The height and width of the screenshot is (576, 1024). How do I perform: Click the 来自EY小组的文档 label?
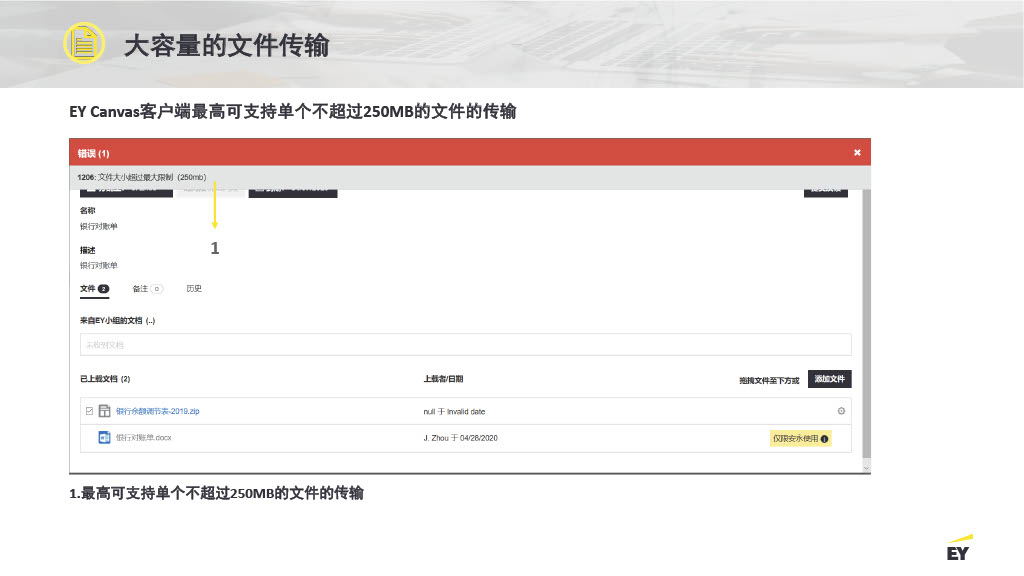click(x=118, y=321)
